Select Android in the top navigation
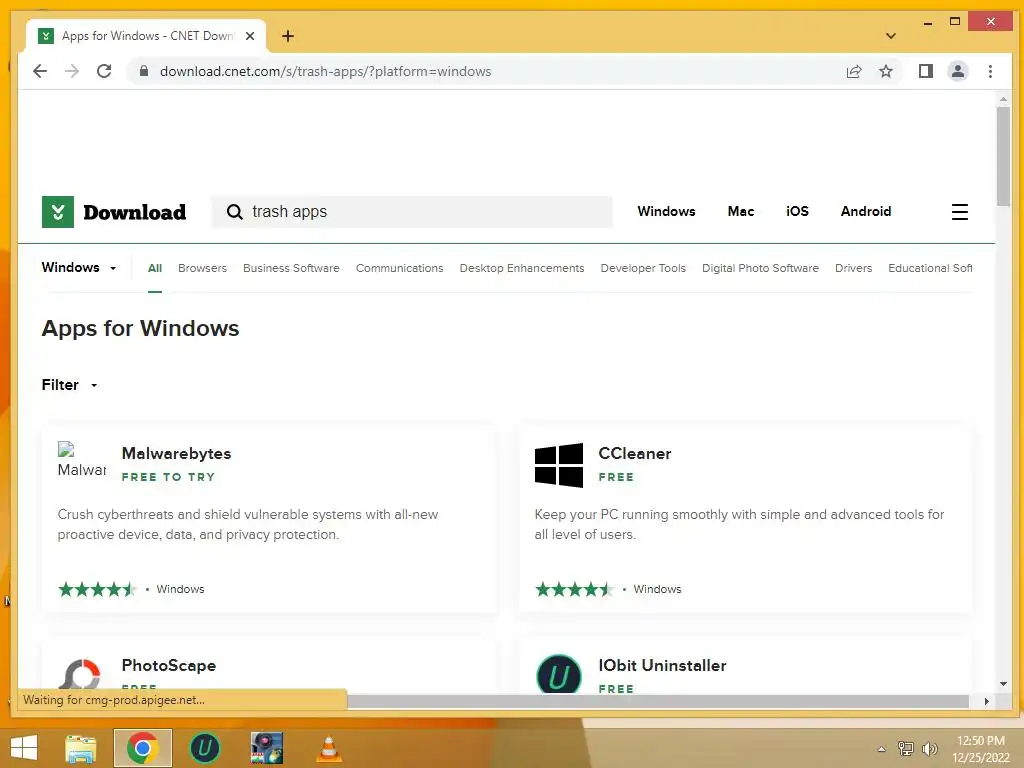Image resolution: width=1024 pixels, height=768 pixels. click(x=866, y=212)
